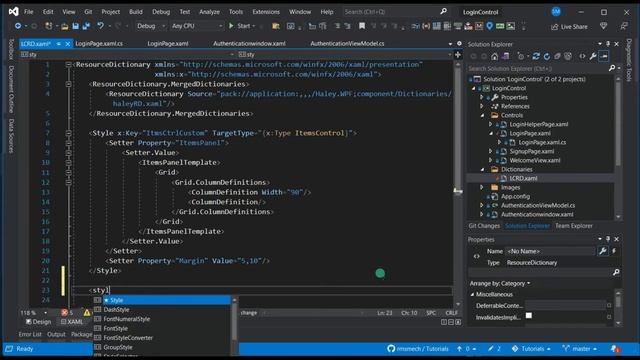Open the Build menu
The image size is (640, 360).
tap(136, 12)
